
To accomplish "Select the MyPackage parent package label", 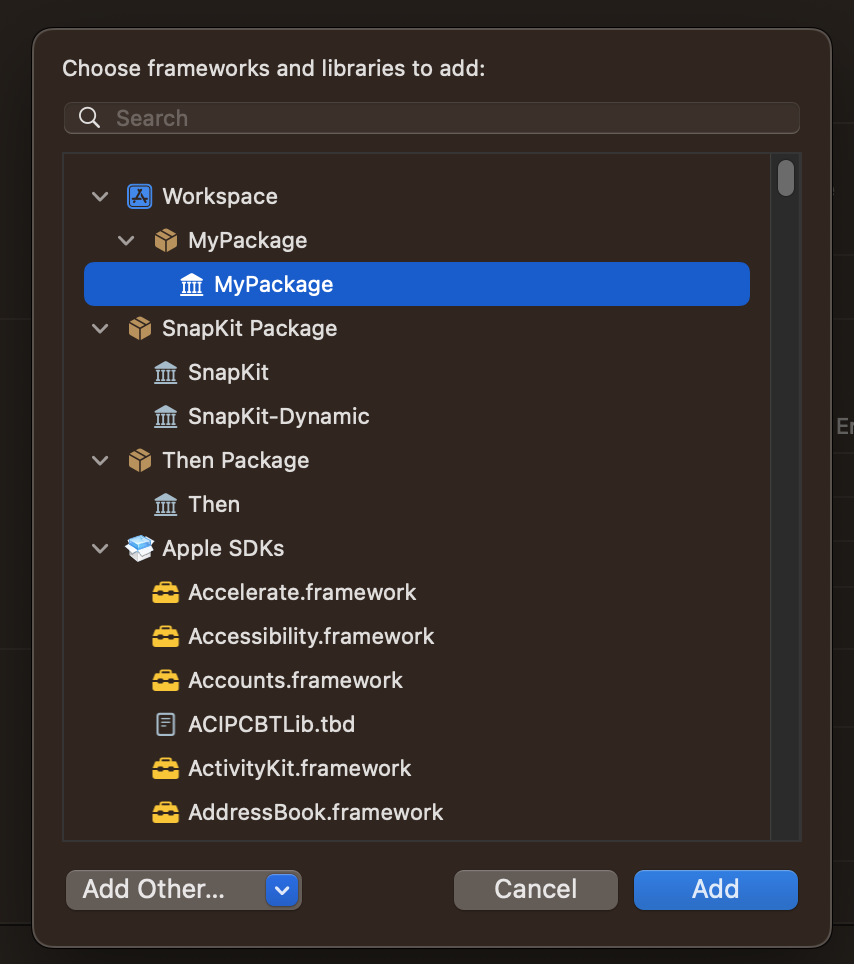I will click(x=248, y=240).
